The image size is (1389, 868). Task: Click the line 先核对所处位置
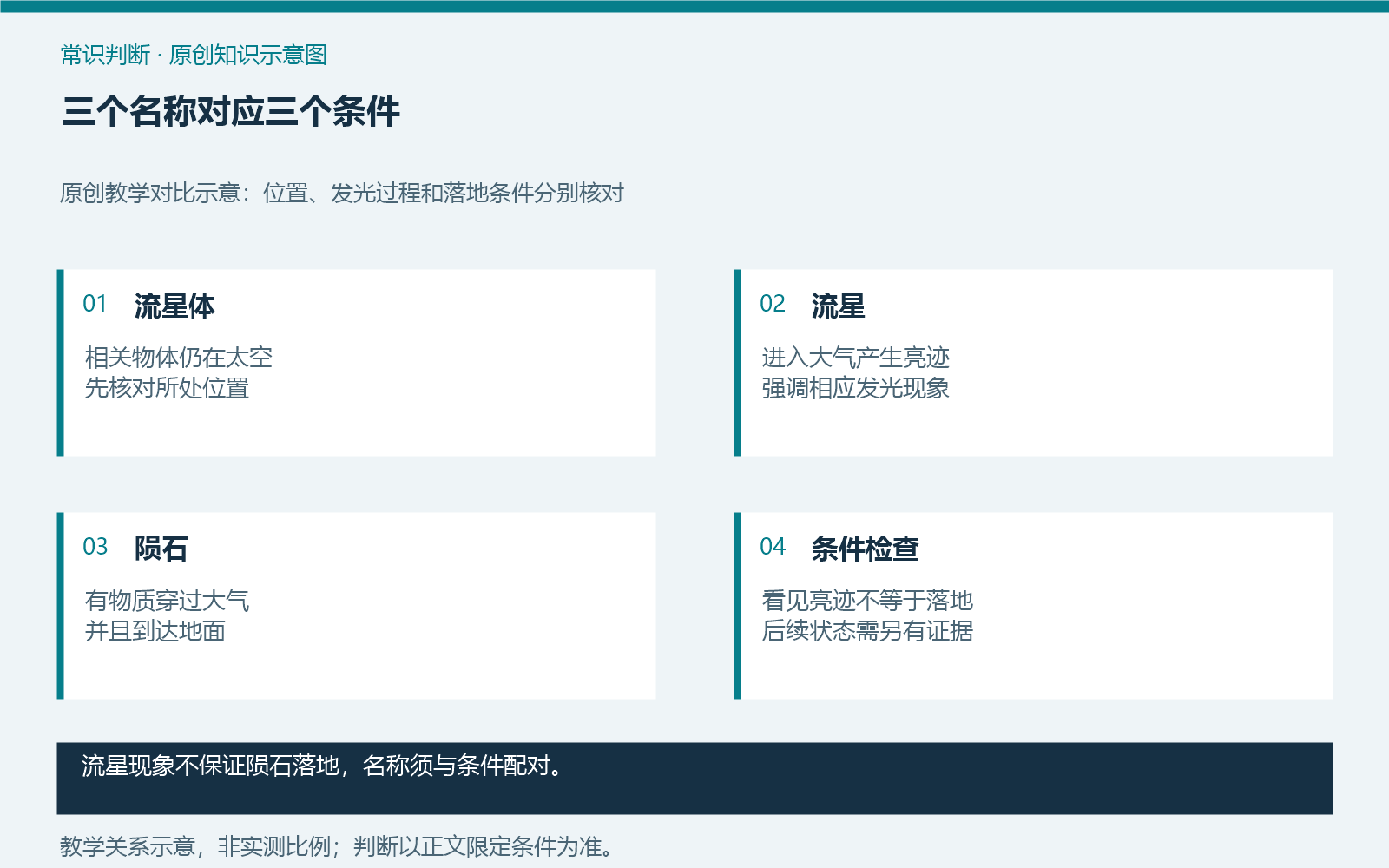(x=167, y=387)
